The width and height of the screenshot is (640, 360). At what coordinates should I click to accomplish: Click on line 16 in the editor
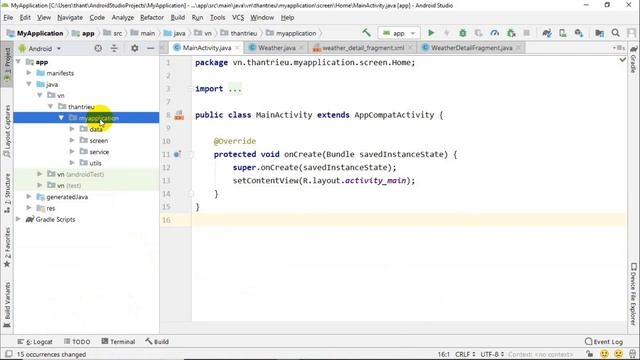pos(408,220)
